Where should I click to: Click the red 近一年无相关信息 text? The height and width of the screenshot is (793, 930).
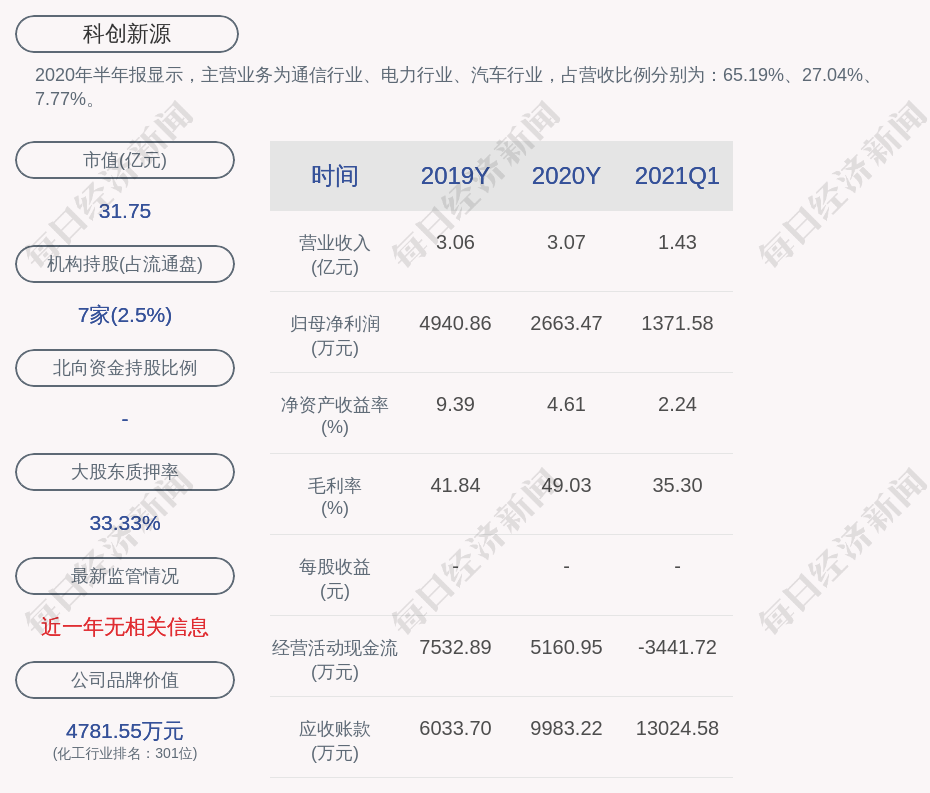pyautogui.click(x=125, y=627)
